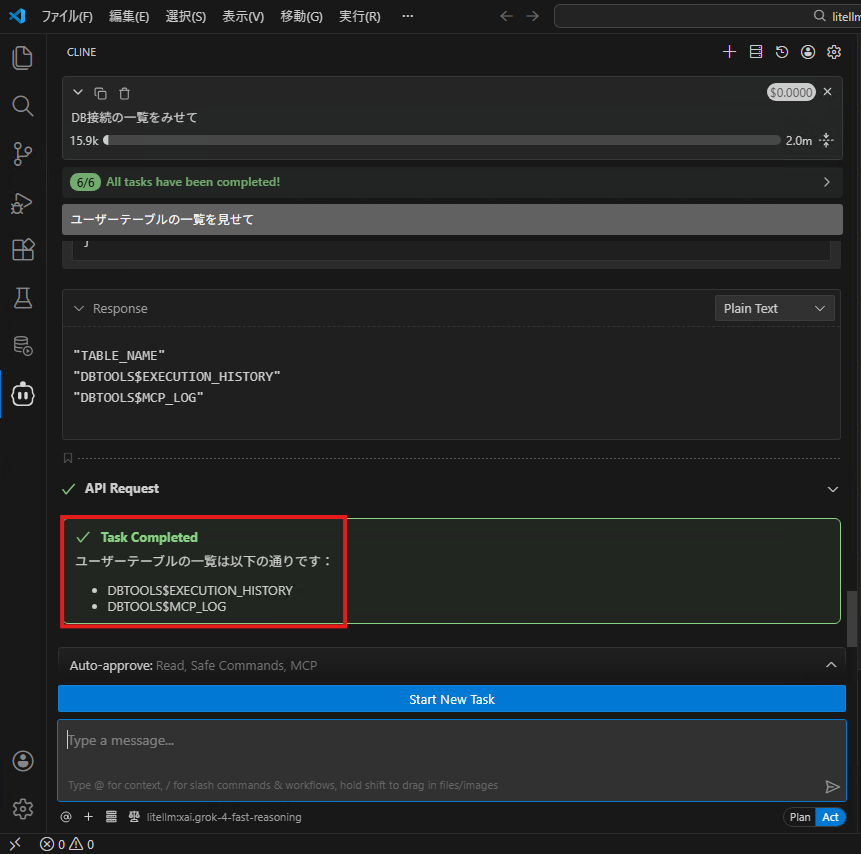Open the SQL Developer database view
The height and width of the screenshot is (854, 861).
point(23,346)
